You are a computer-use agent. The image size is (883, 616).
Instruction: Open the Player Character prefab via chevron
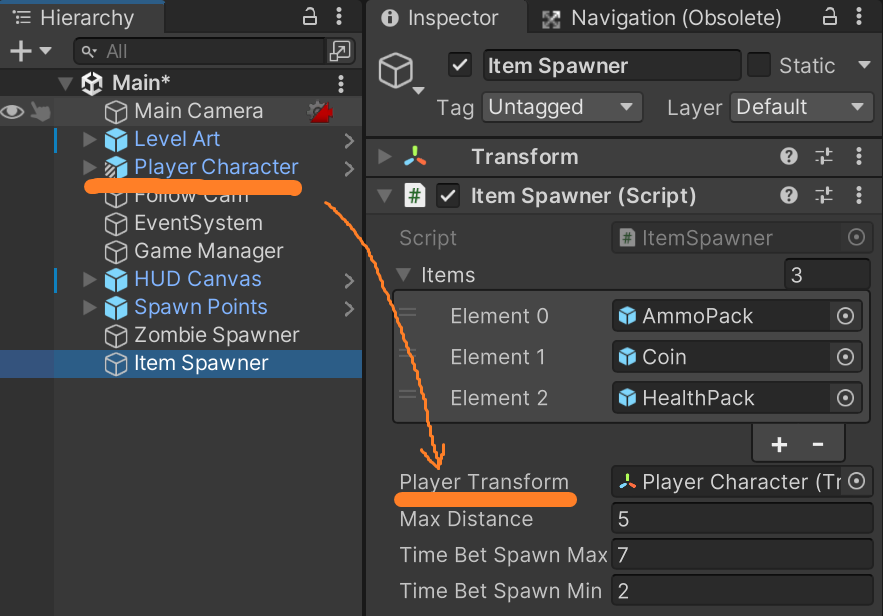(349, 168)
